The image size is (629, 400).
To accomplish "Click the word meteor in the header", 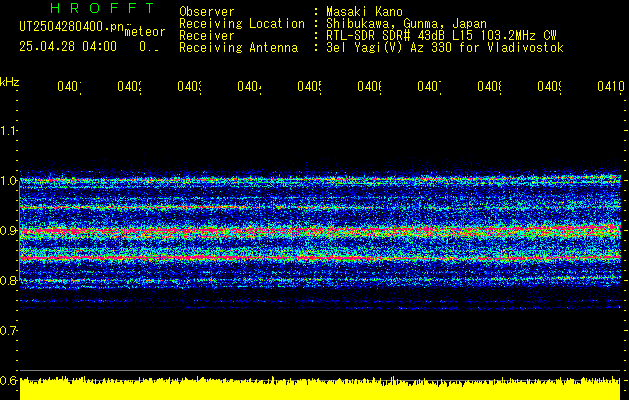I will coord(145,32).
